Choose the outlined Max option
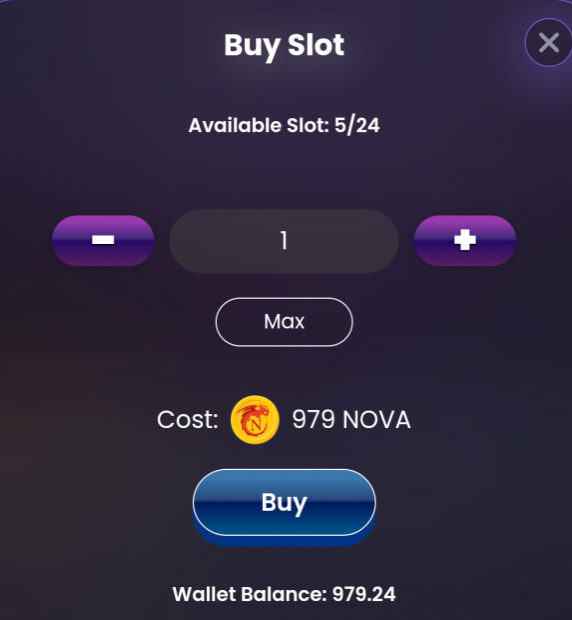The width and height of the screenshot is (572, 620). click(x=284, y=322)
